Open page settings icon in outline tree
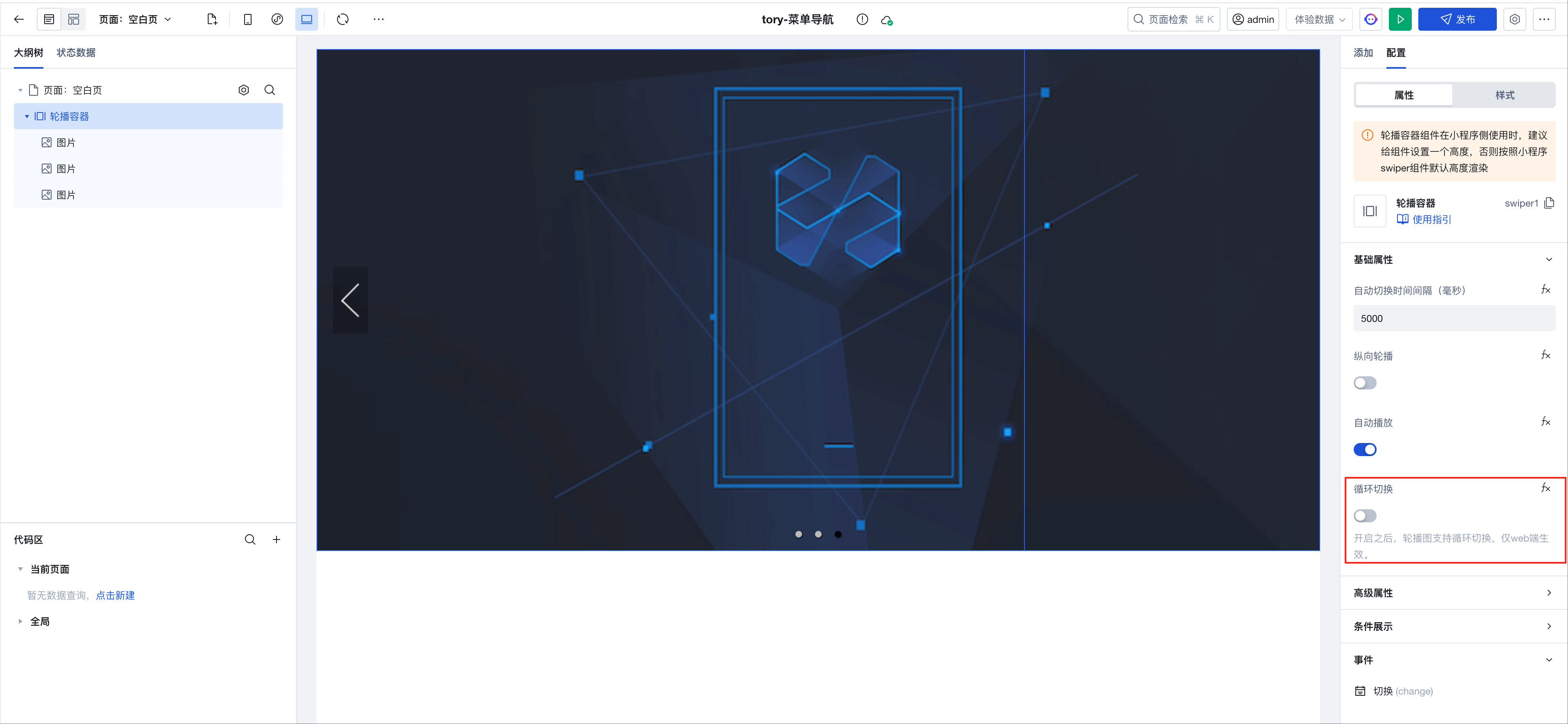Image resolution: width=1568 pixels, height=724 pixels. pyautogui.click(x=243, y=90)
